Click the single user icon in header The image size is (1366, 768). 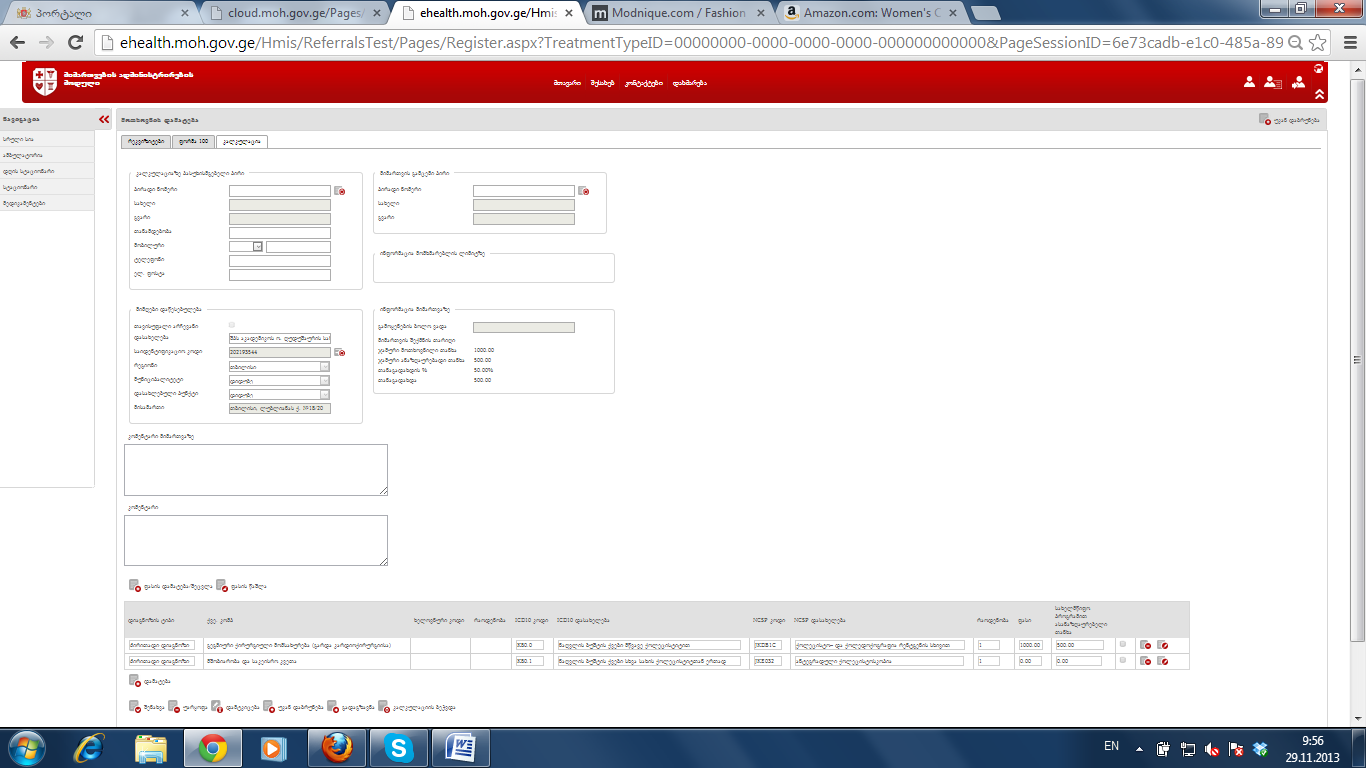point(1249,83)
